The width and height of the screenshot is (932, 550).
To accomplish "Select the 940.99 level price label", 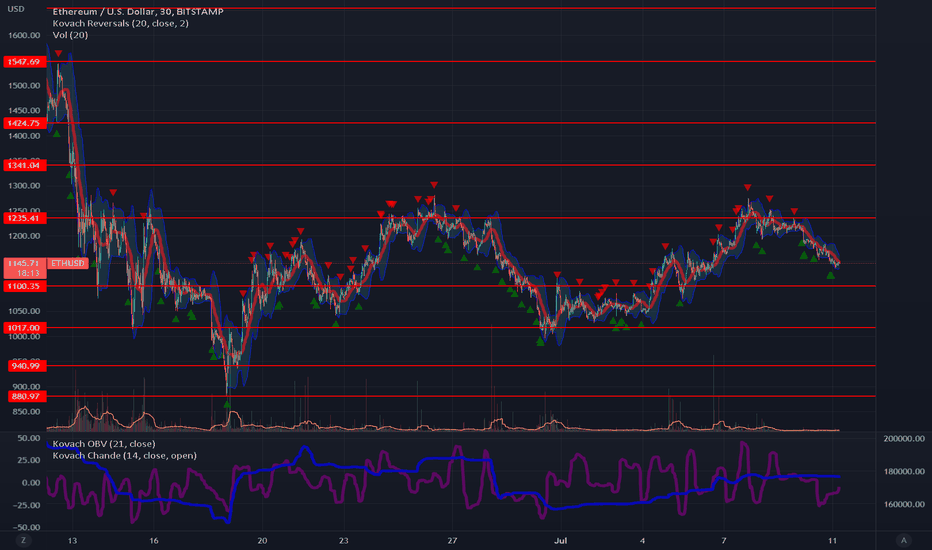I will click(x=26, y=366).
